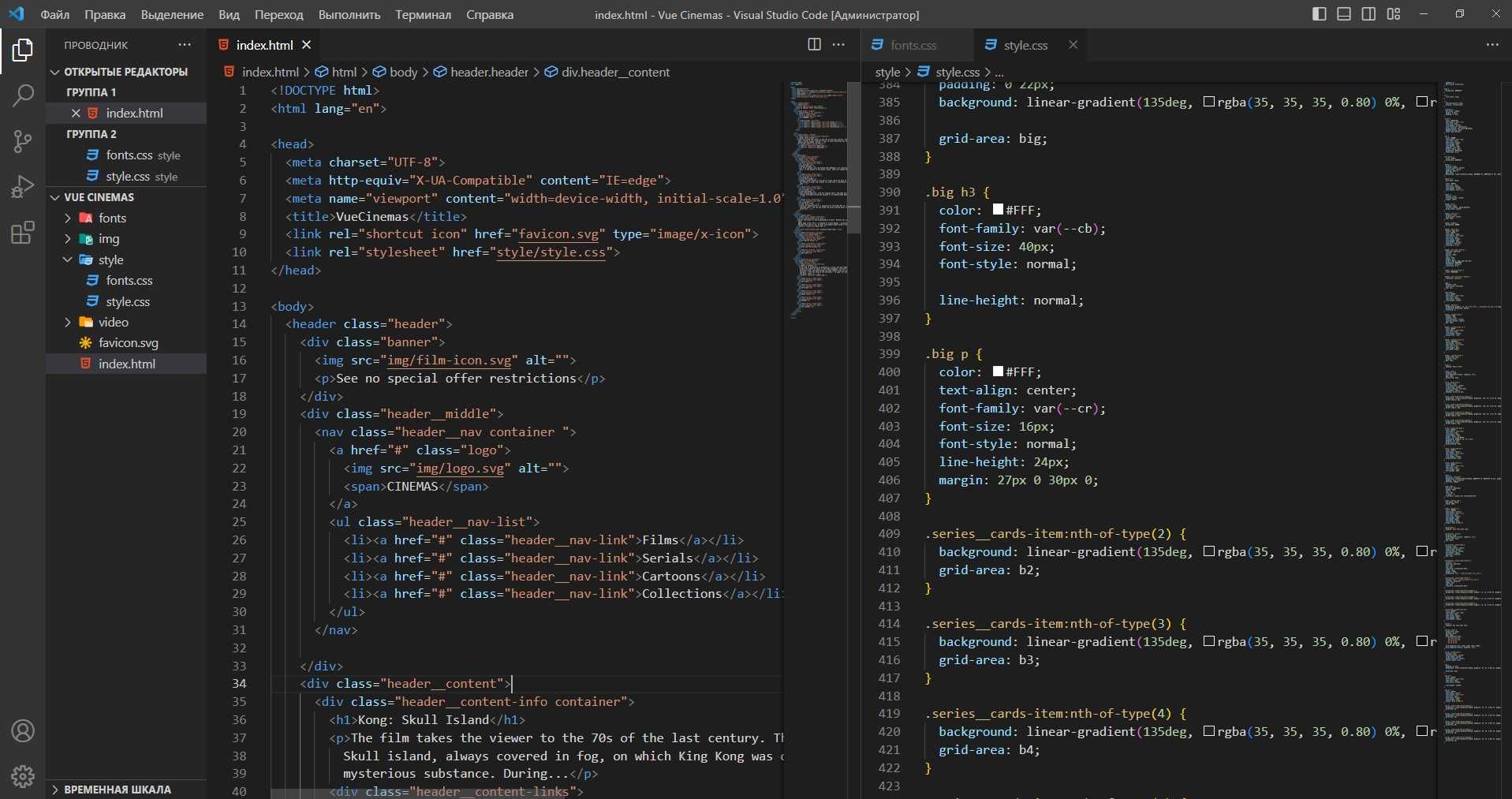
Task: Toggle primary side bar layout button
Action: point(1320,14)
